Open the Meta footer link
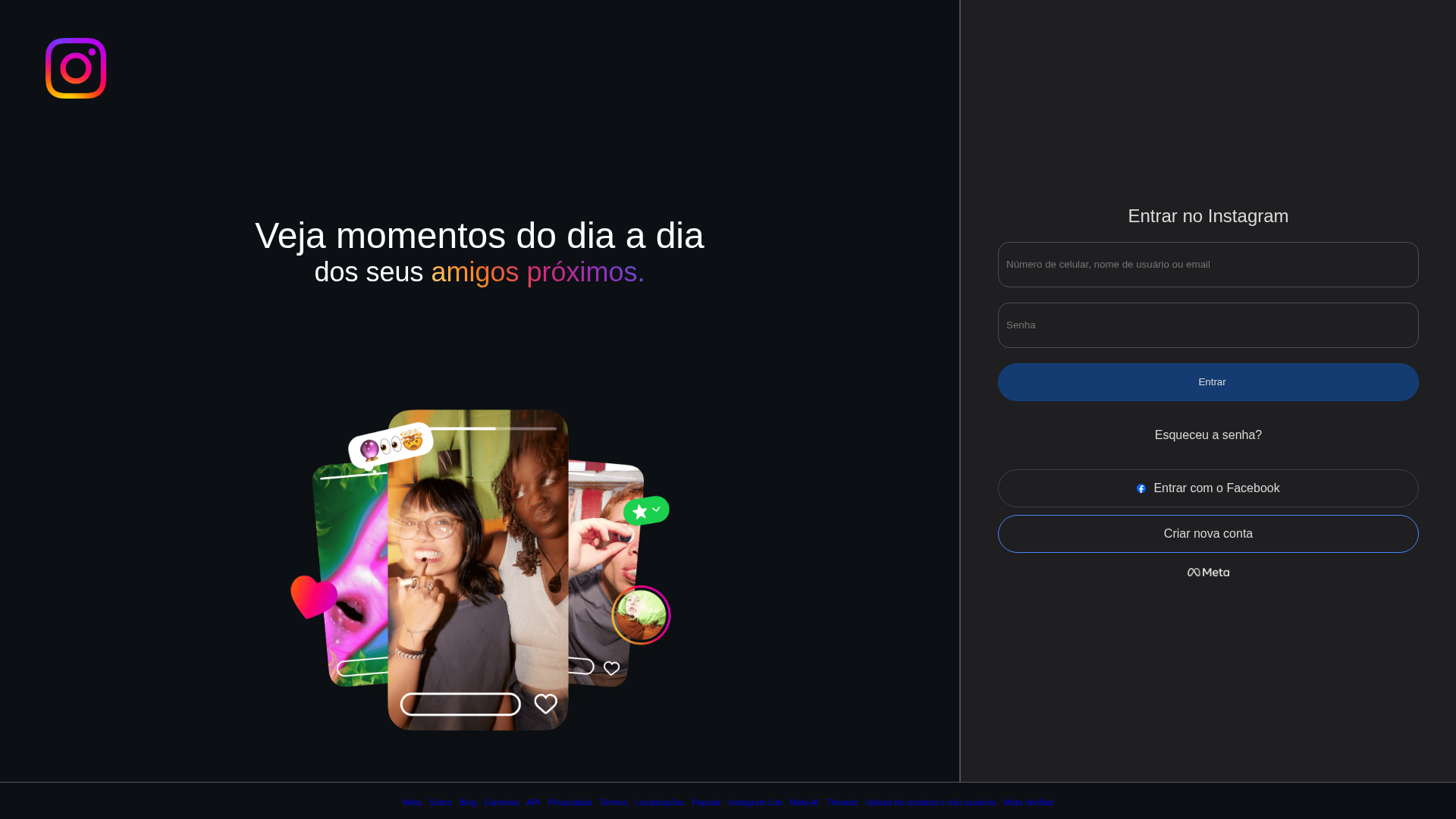This screenshot has height=819, width=1456. click(x=413, y=802)
